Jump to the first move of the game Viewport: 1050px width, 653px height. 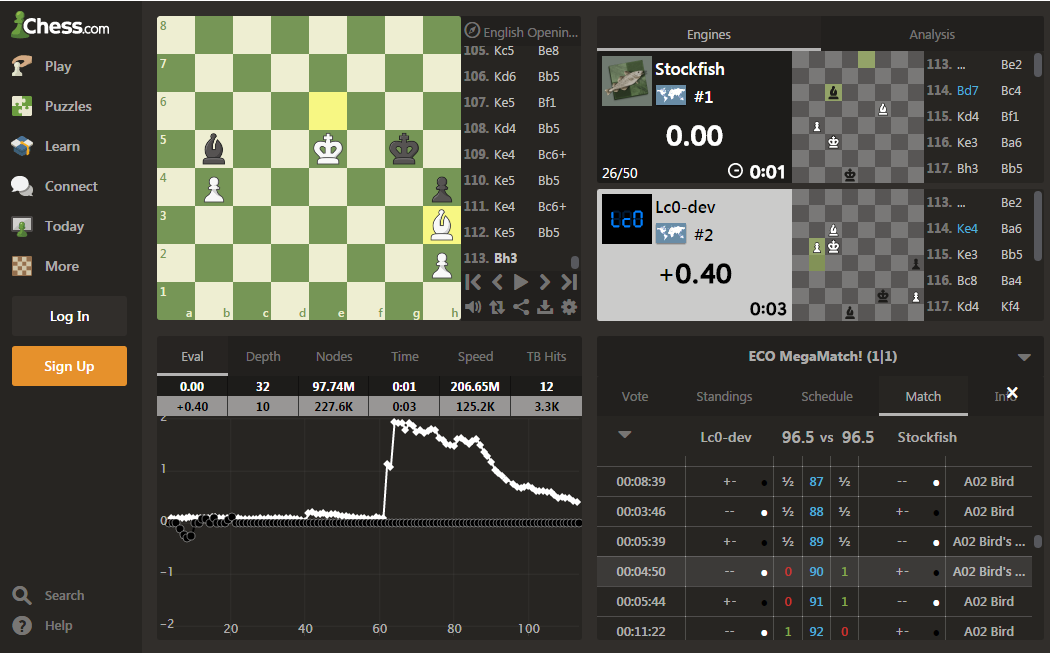point(474,282)
